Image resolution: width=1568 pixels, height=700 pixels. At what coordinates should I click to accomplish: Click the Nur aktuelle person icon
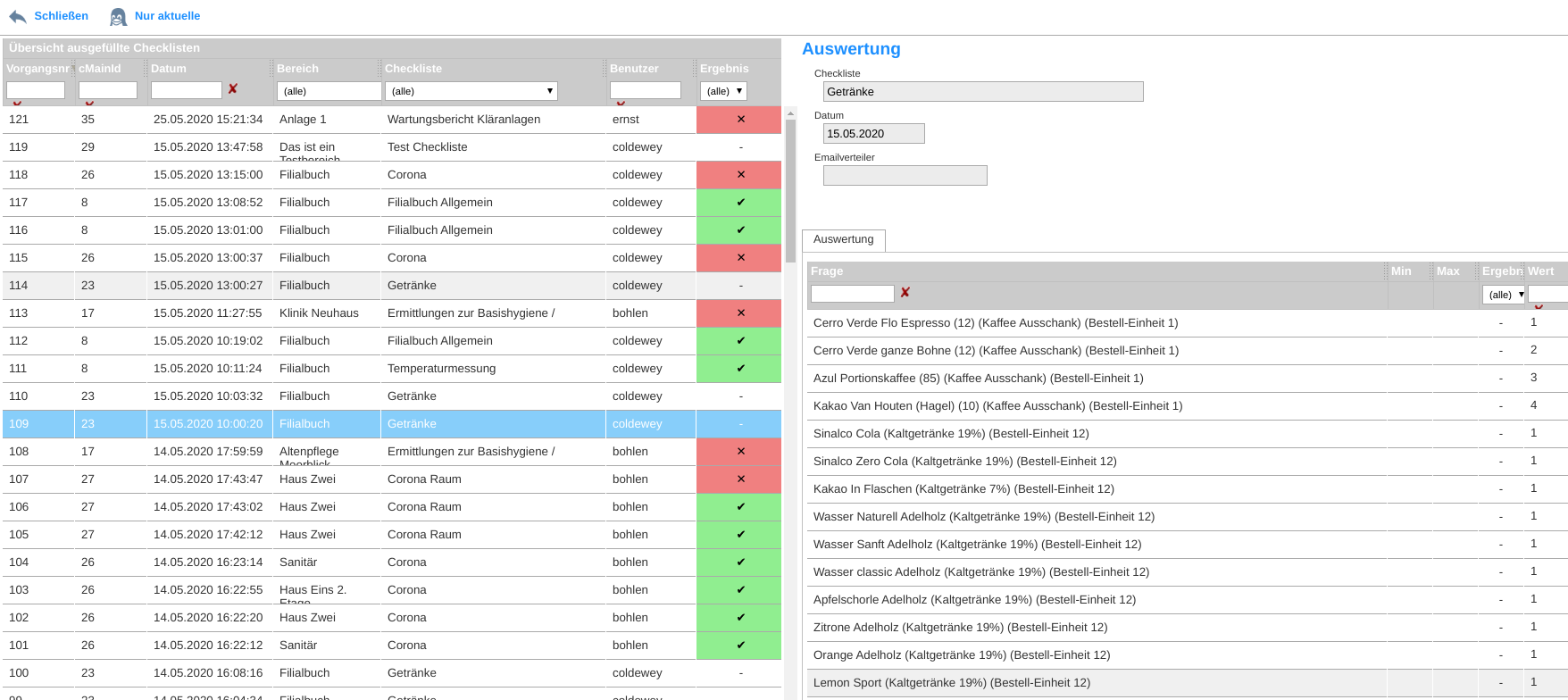(x=118, y=17)
